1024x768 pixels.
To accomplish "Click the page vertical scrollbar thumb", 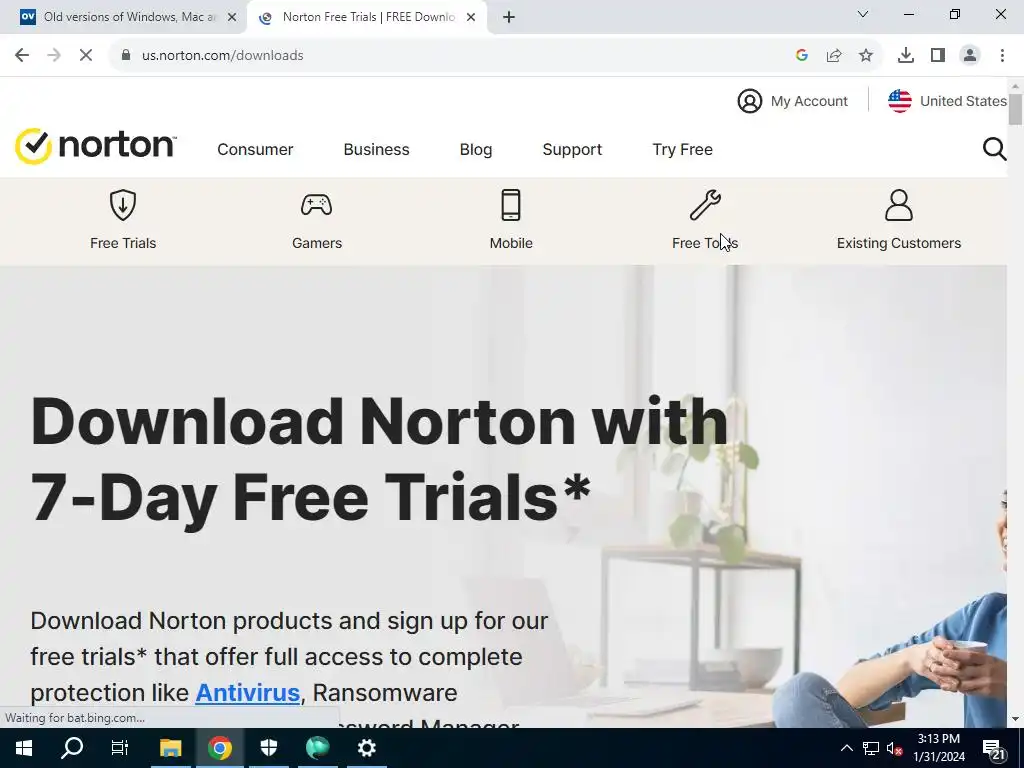I will click(x=1016, y=109).
